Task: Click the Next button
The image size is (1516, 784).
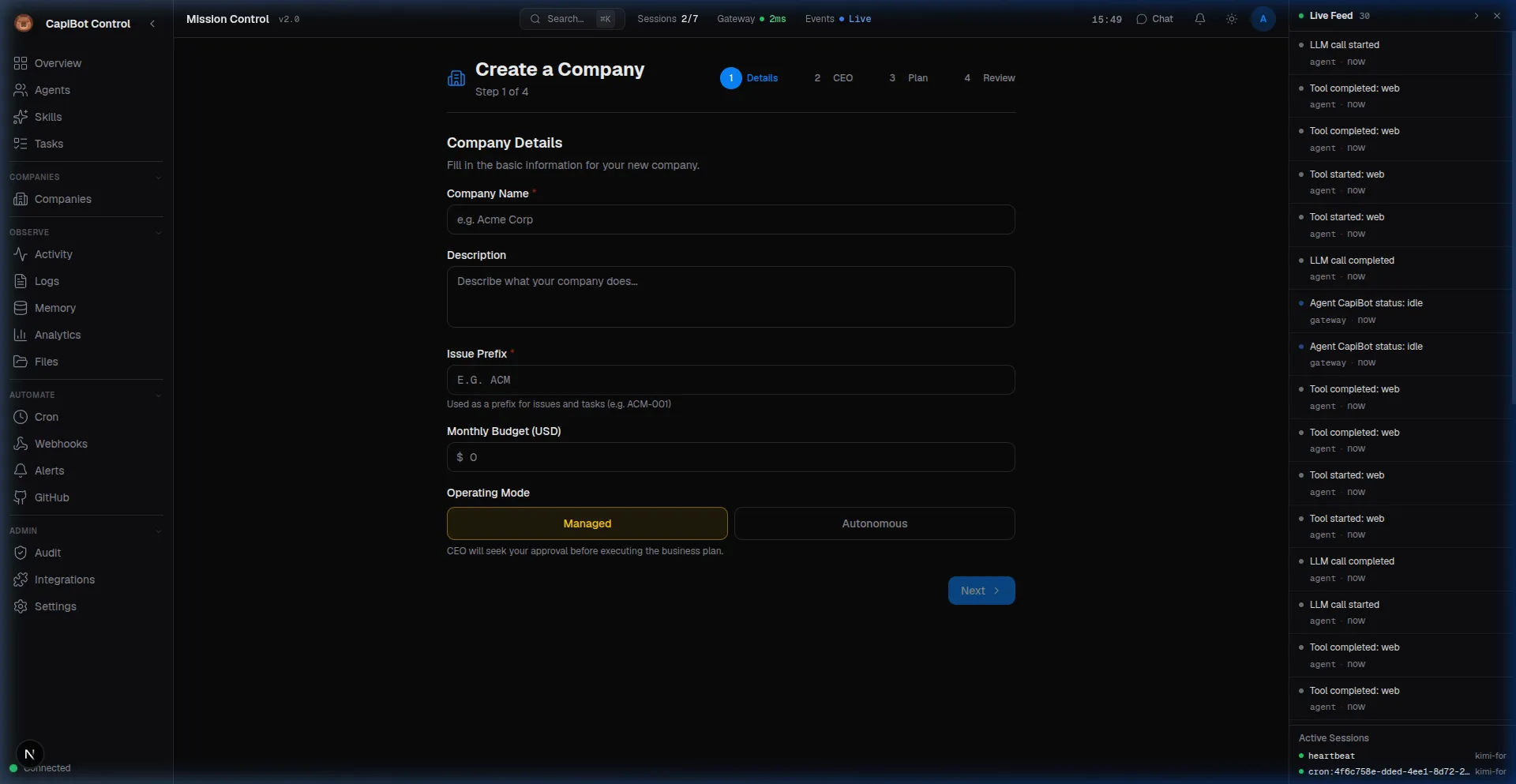Action: (x=981, y=591)
